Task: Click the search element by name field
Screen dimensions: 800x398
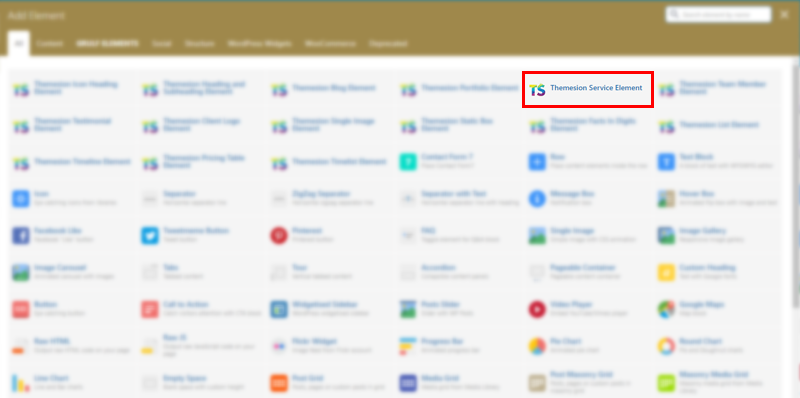Action: click(x=718, y=15)
